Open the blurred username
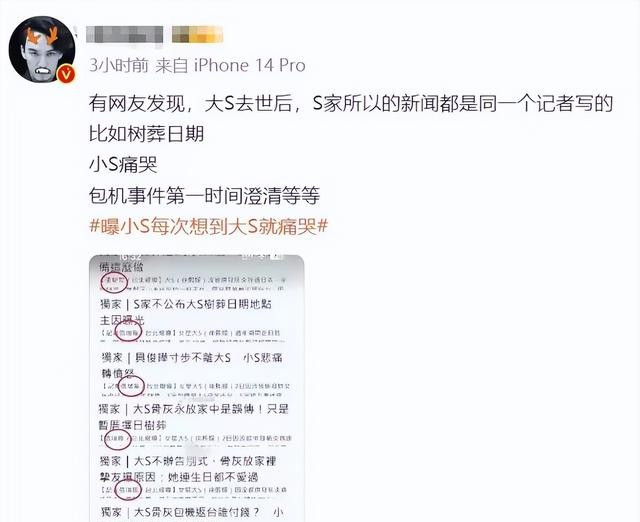Screen dimensions: 640x522 [x=124, y=35]
